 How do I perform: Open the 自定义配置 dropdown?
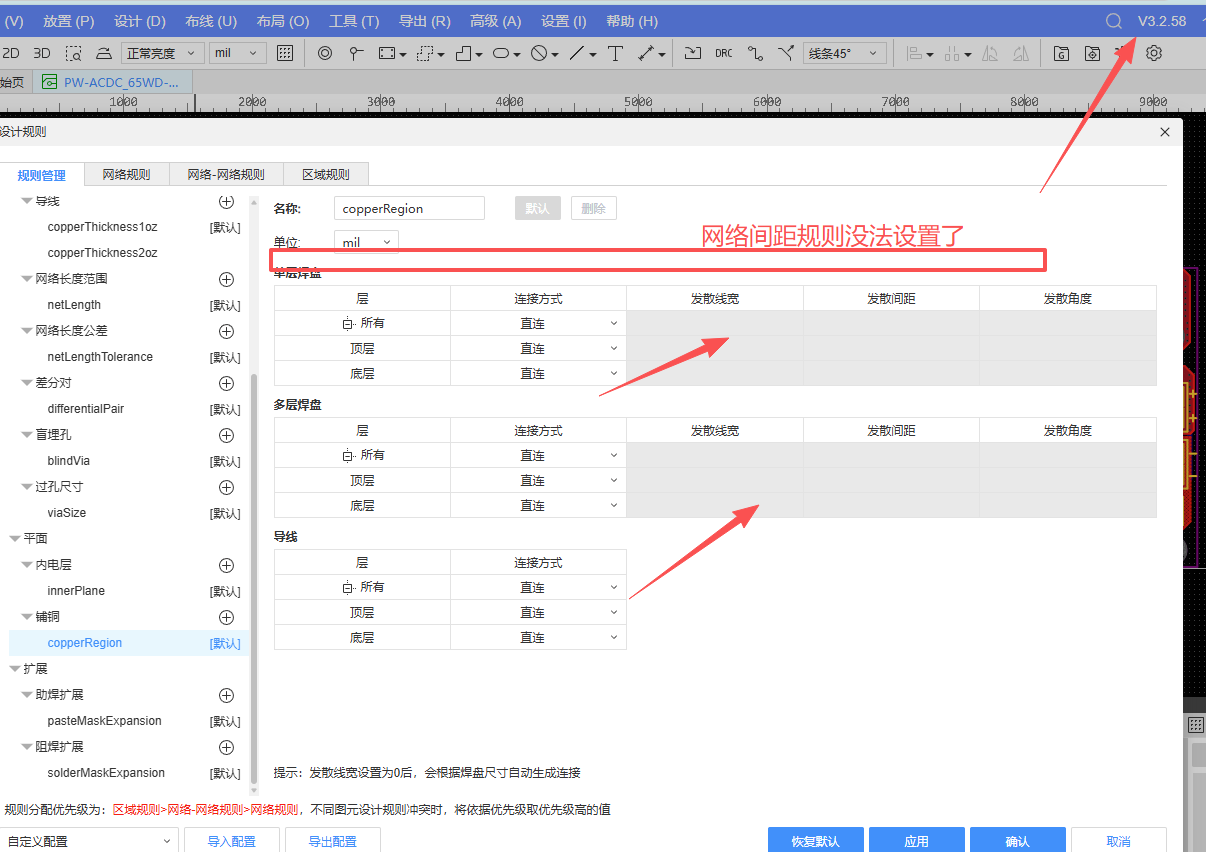[x=88, y=841]
